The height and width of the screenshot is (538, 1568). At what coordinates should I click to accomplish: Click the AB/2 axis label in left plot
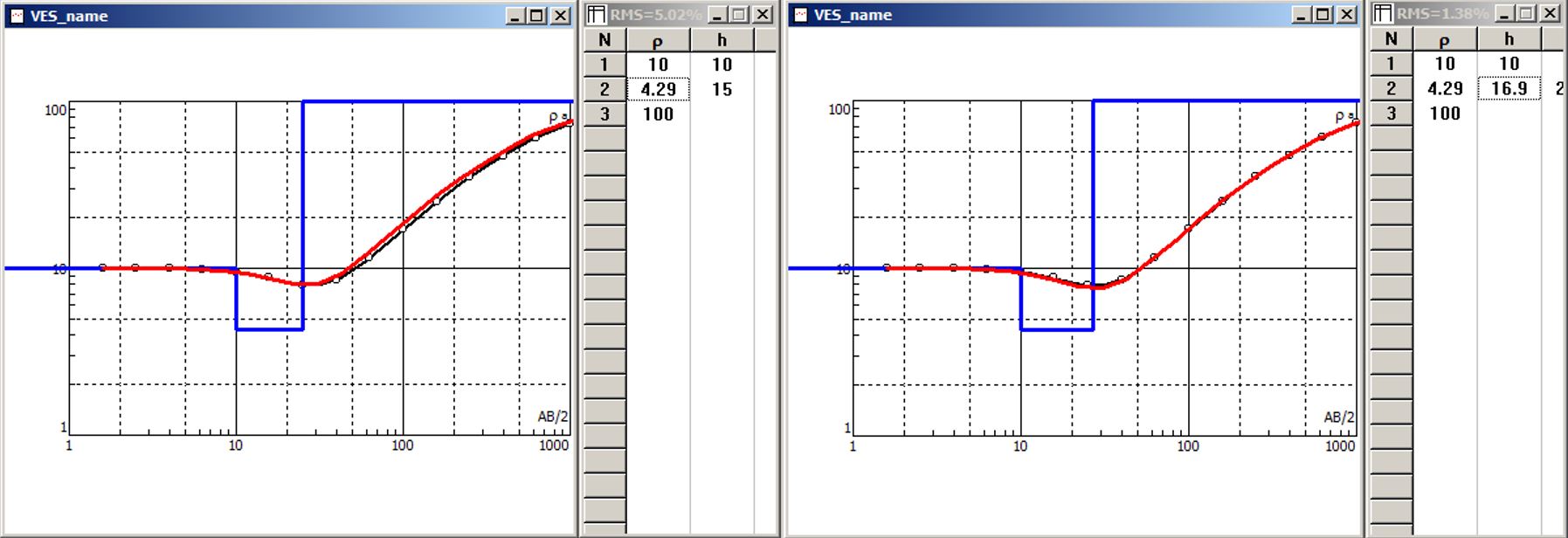point(553,417)
